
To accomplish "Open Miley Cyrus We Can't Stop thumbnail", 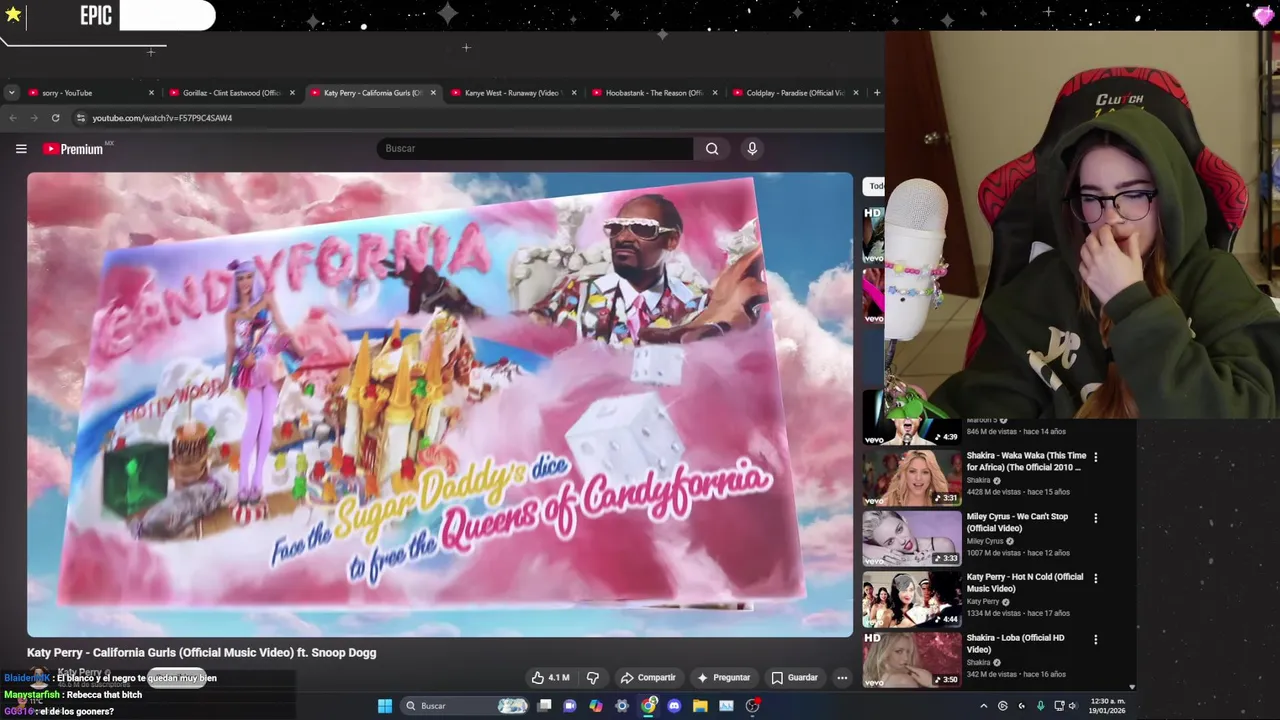I will click(x=912, y=538).
